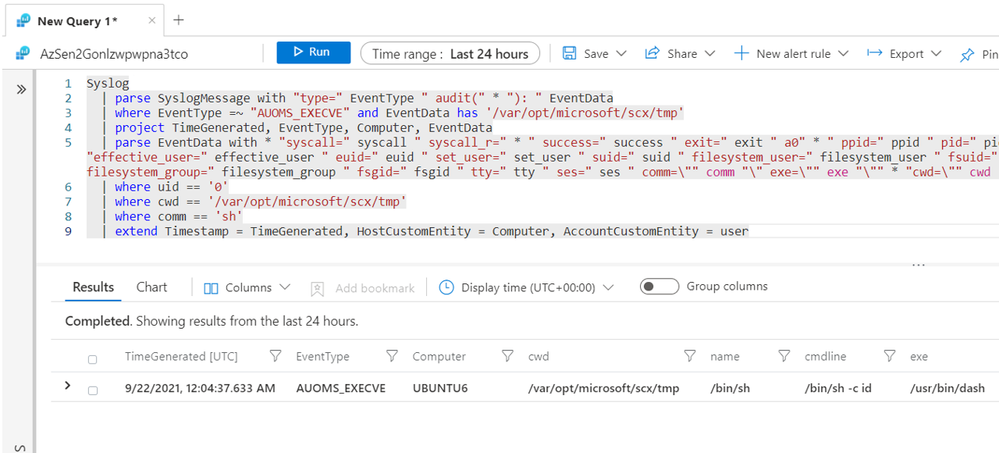Click the Display time clock icon
The height and width of the screenshot is (453, 999).
pyautogui.click(x=447, y=287)
